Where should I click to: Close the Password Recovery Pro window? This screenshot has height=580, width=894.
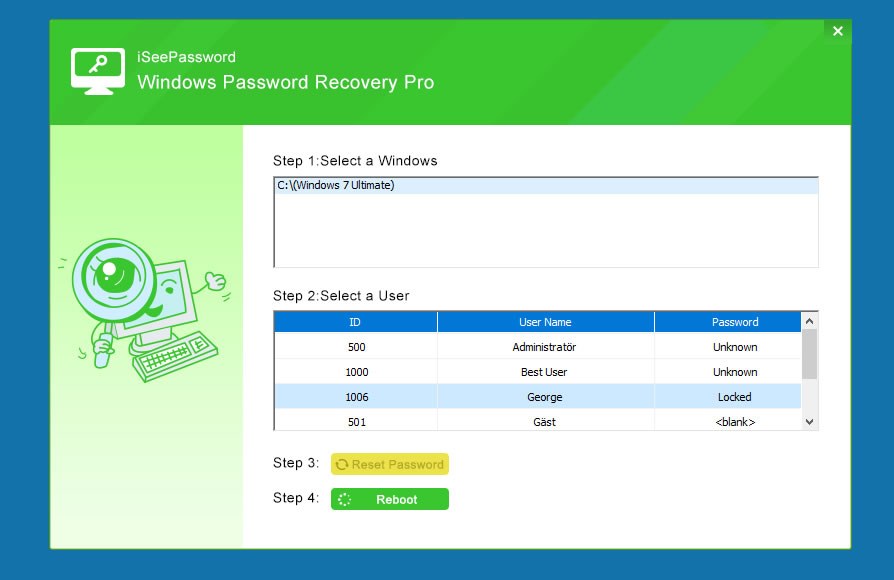837,31
